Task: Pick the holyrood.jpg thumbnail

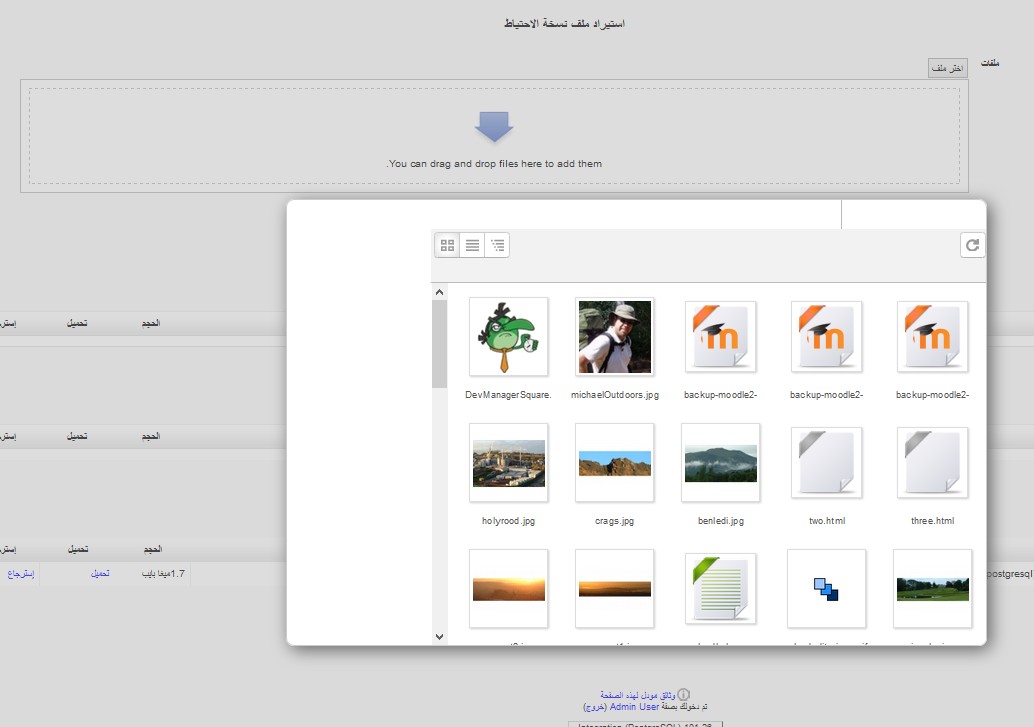Action: (508, 462)
